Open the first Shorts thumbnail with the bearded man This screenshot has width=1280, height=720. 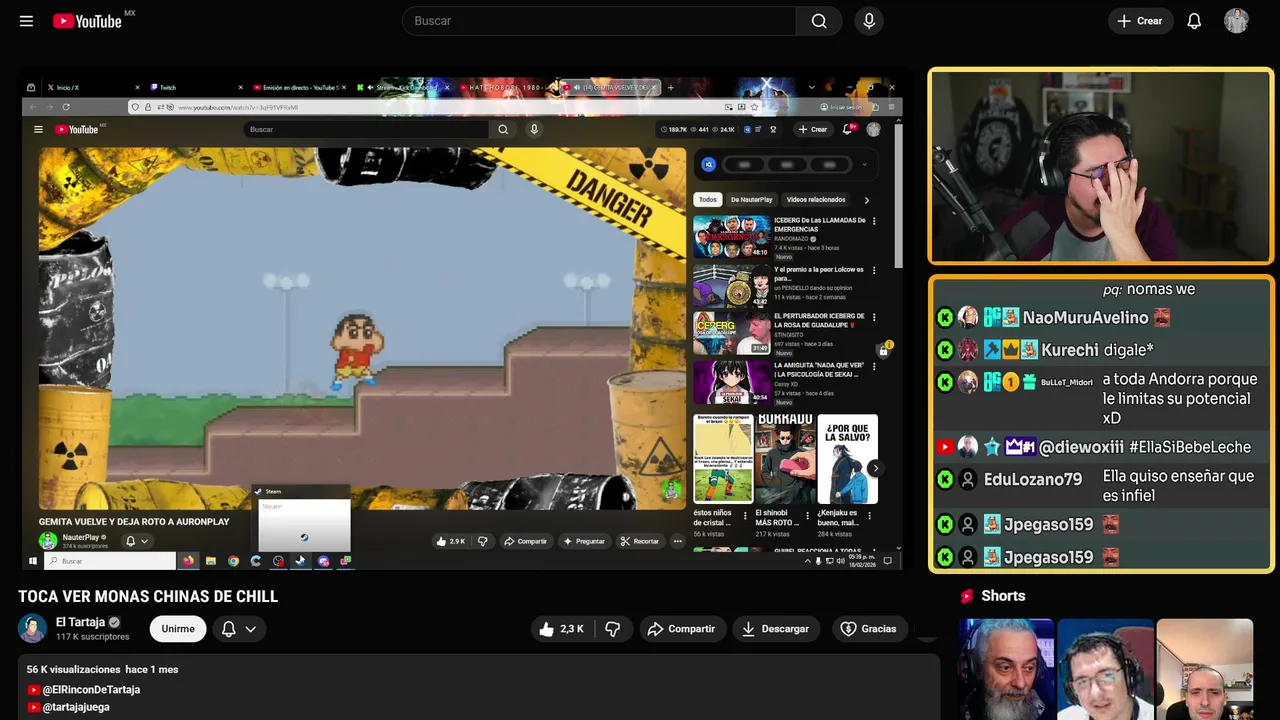pyautogui.click(x=1006, y=669)
